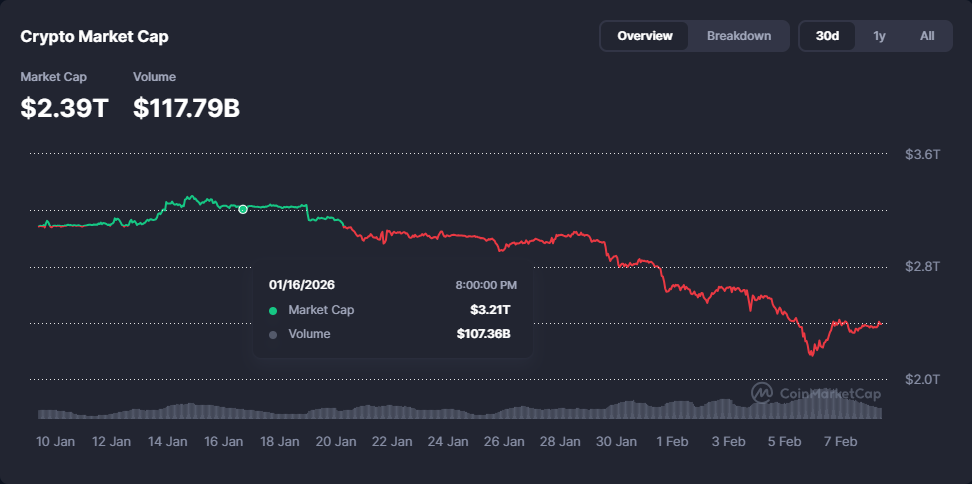Open the Breakdown tab

739,36
